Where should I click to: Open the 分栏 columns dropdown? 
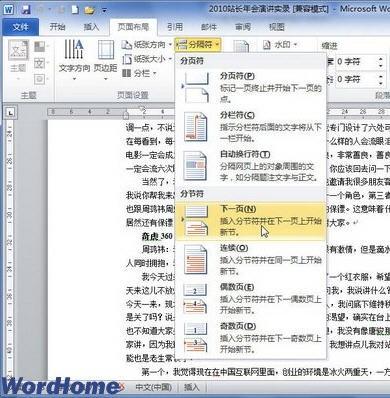coord(139,73)
